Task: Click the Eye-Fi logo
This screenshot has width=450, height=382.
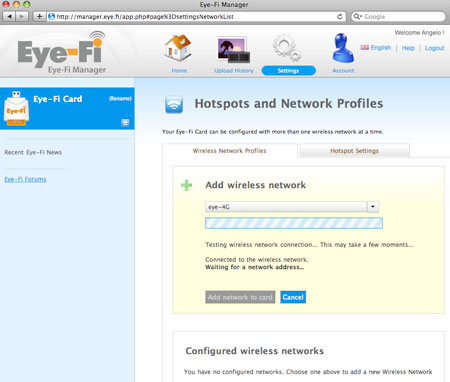Action: click(x=62, y=52)
